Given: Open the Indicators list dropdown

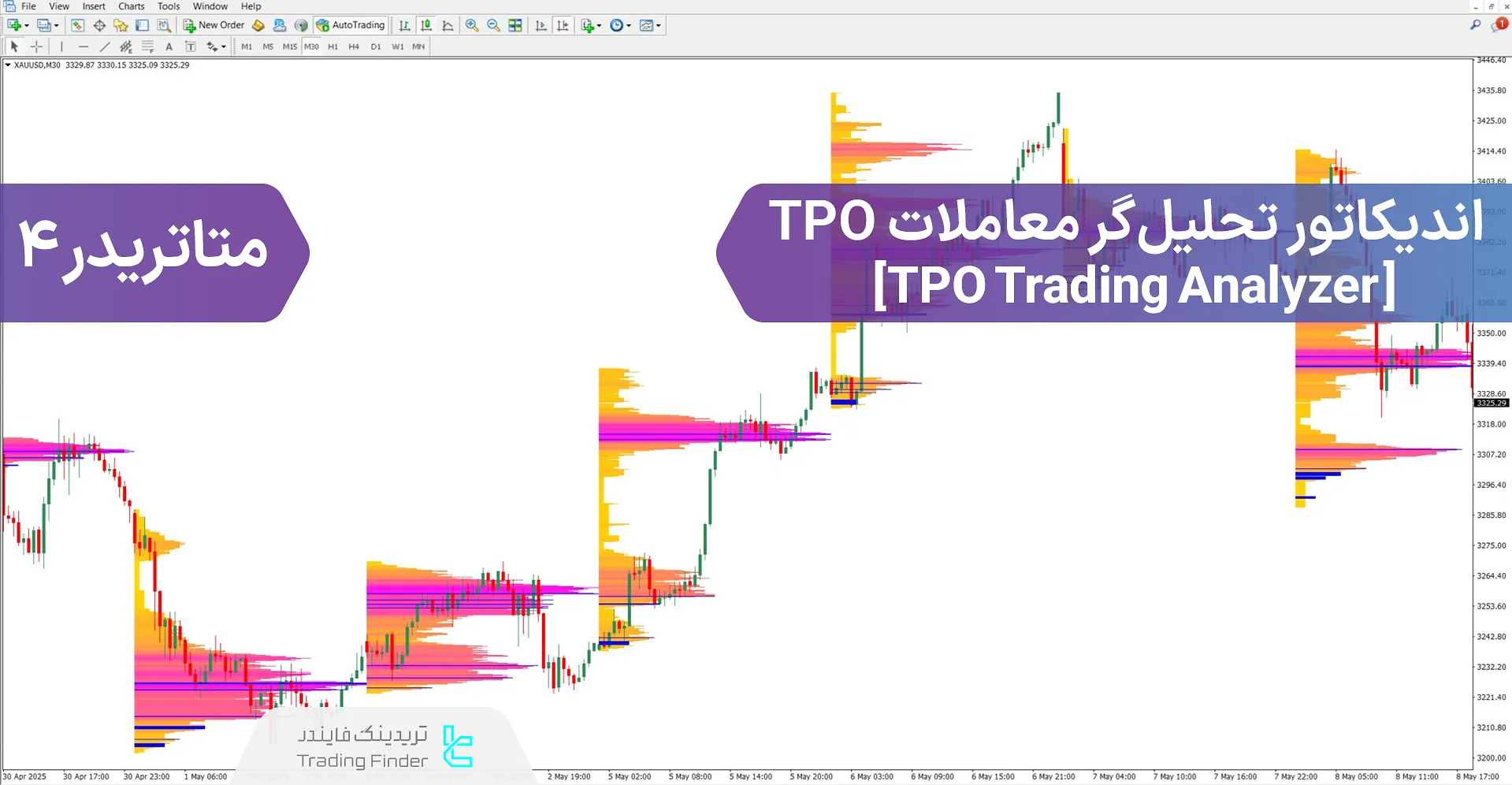Looking at the screenshot, I should (597, 24).
